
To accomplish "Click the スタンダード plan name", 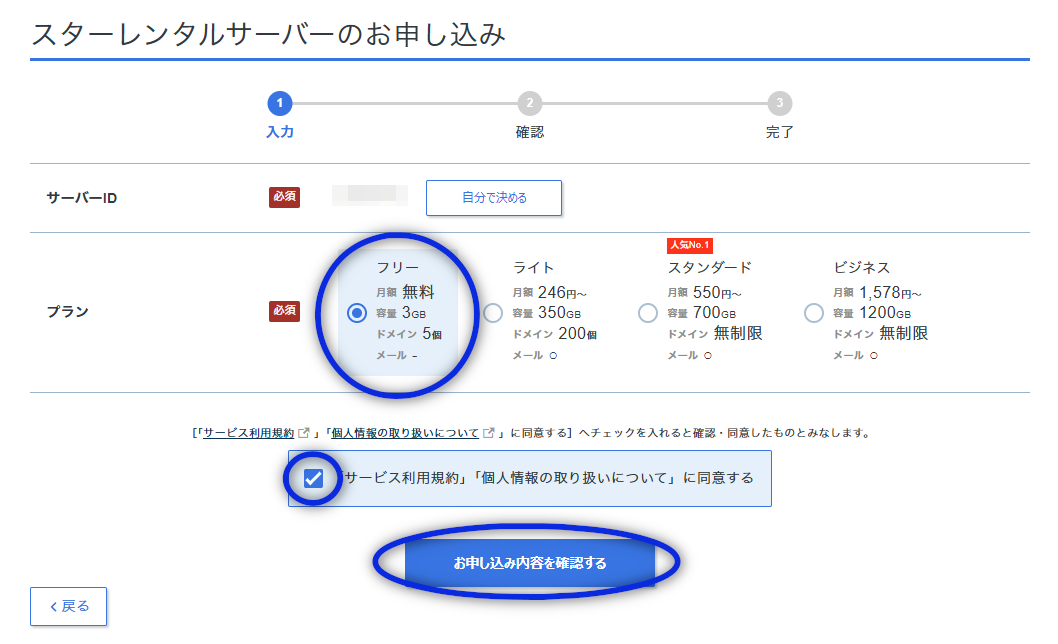I will pos(709,267).
